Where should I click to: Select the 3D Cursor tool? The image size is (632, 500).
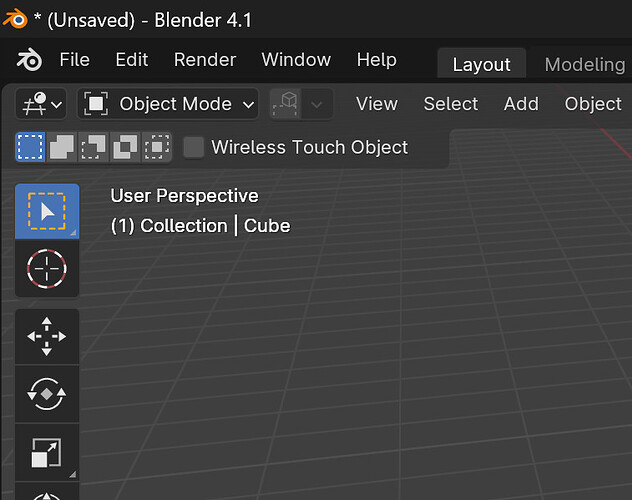pyautogui.click(x=47, y=269)
